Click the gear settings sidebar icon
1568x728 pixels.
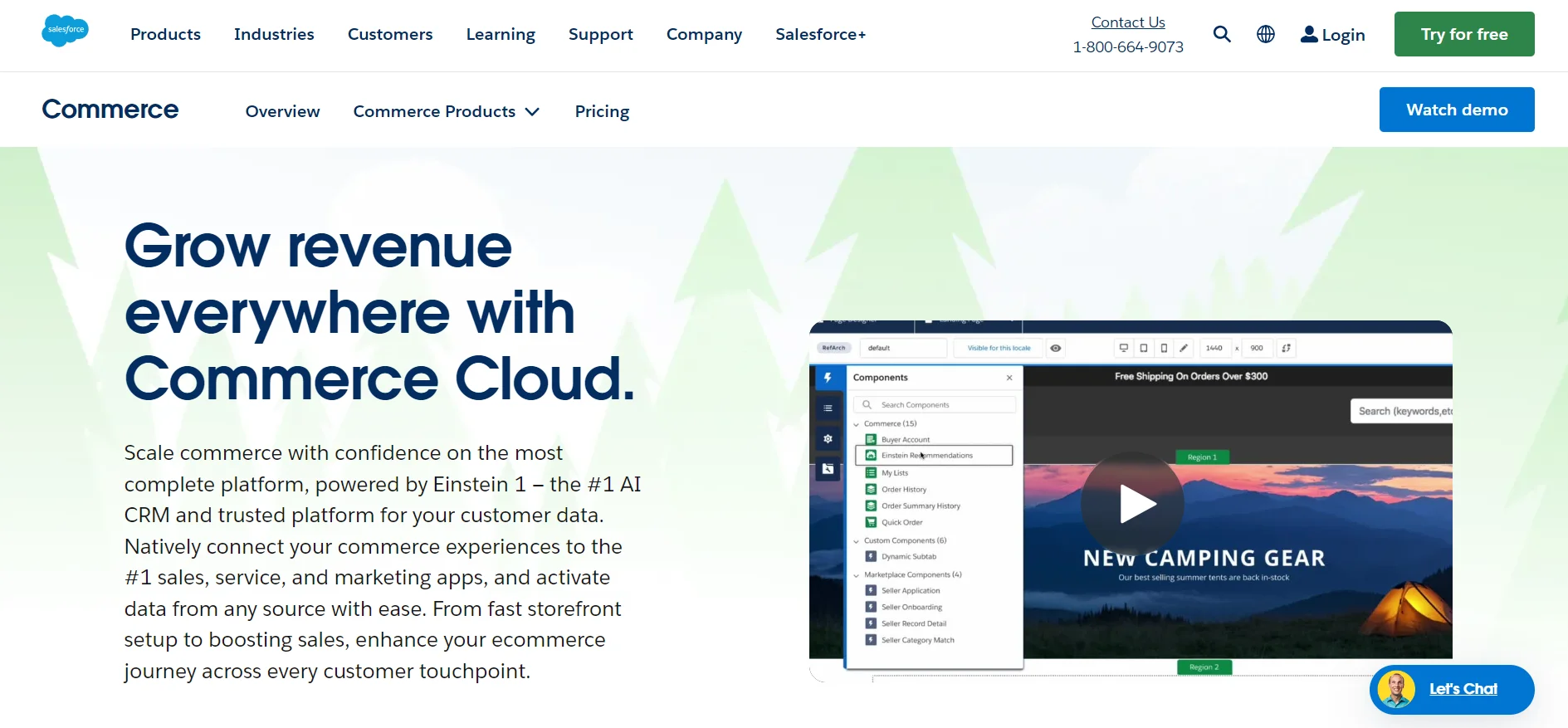pyautogui.click(x=828, y=439)
